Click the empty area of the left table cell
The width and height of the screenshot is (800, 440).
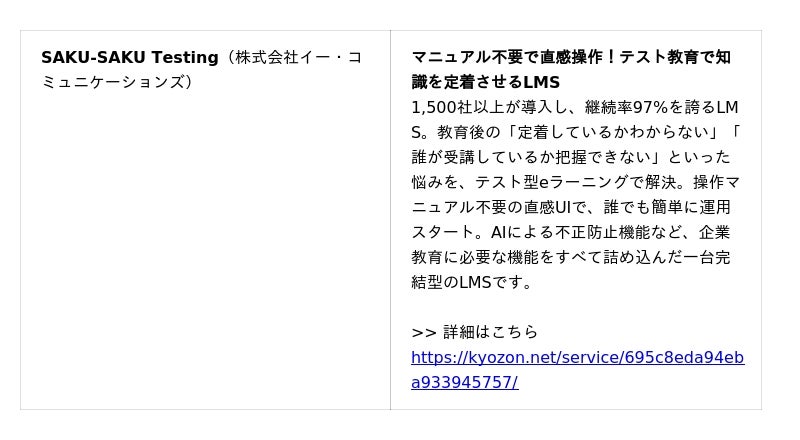pos(205,250)
